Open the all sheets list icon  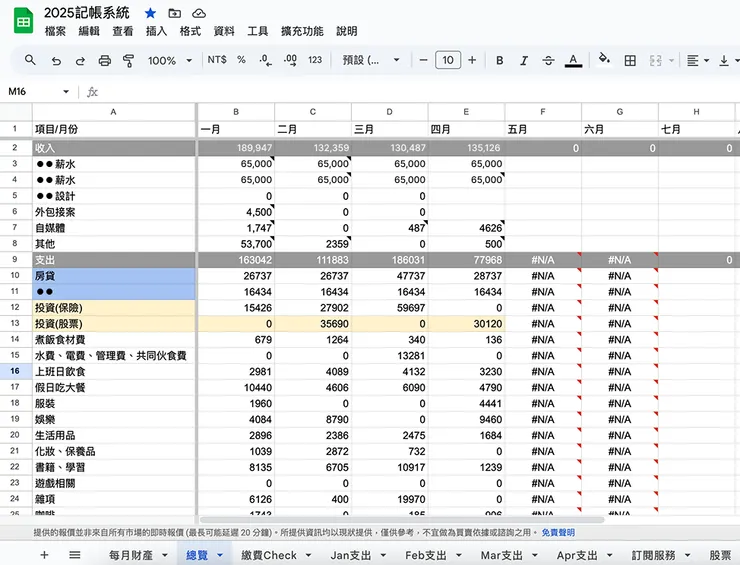click(75, 555)
